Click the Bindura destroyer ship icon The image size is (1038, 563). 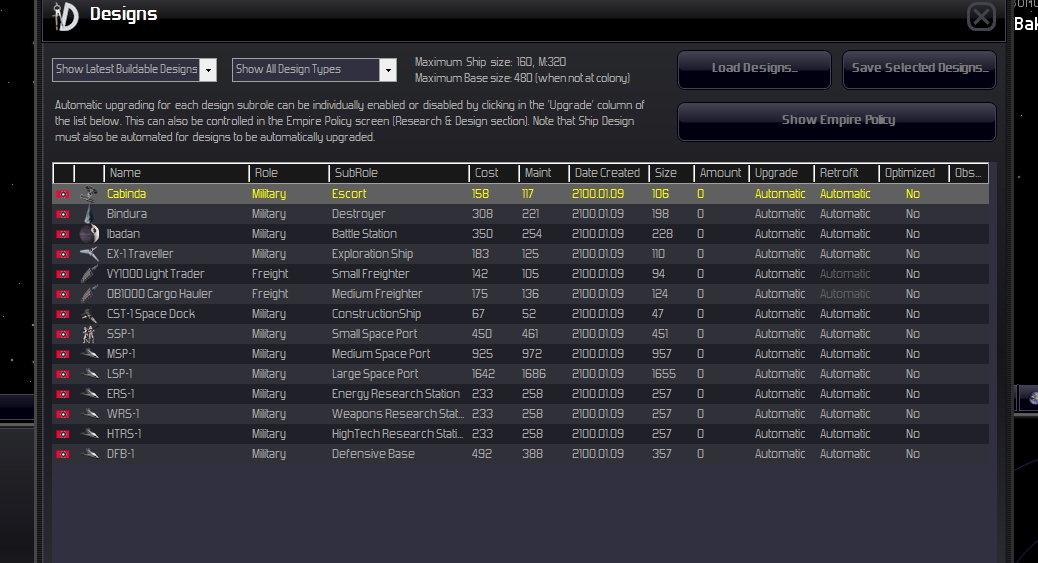[89, 214]
